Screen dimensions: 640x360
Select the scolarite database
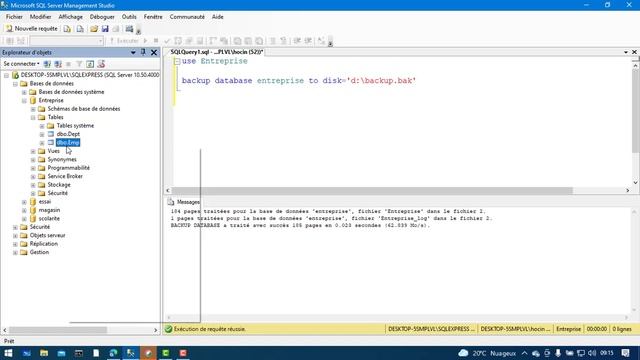coord(49,219)
